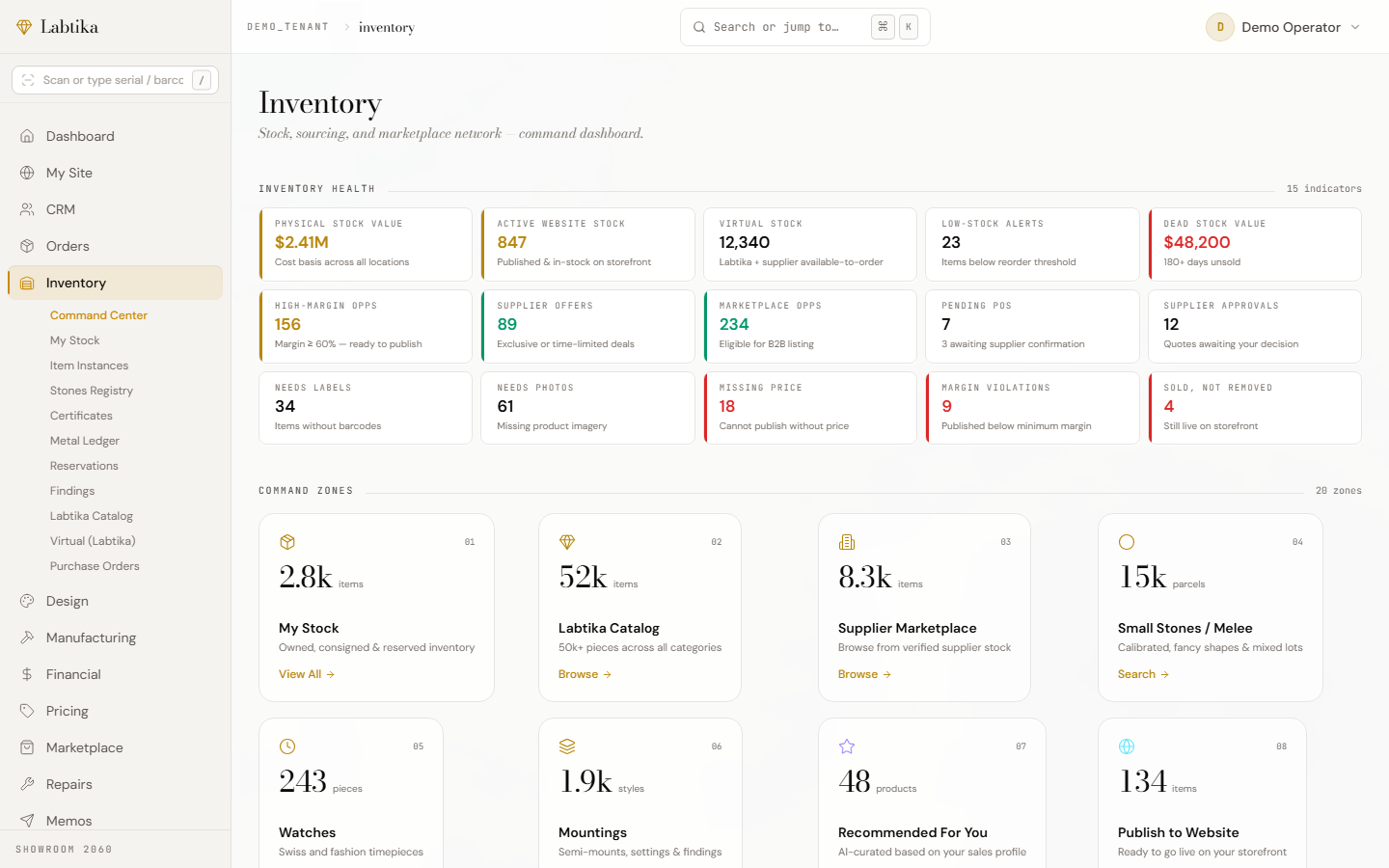
Task: Open Marketplace Opps 234 card
Action: point(810,326)
